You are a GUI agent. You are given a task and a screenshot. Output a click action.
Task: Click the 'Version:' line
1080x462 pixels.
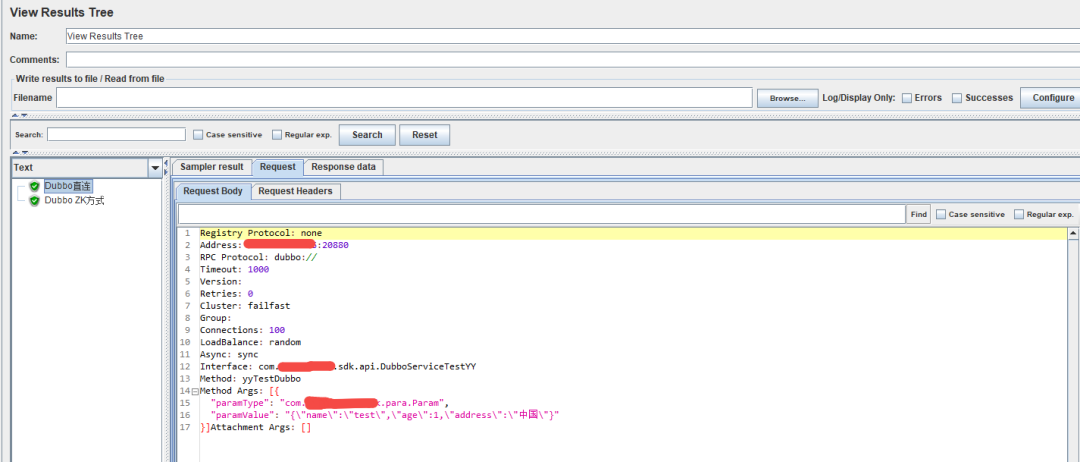tap(220, 282)
